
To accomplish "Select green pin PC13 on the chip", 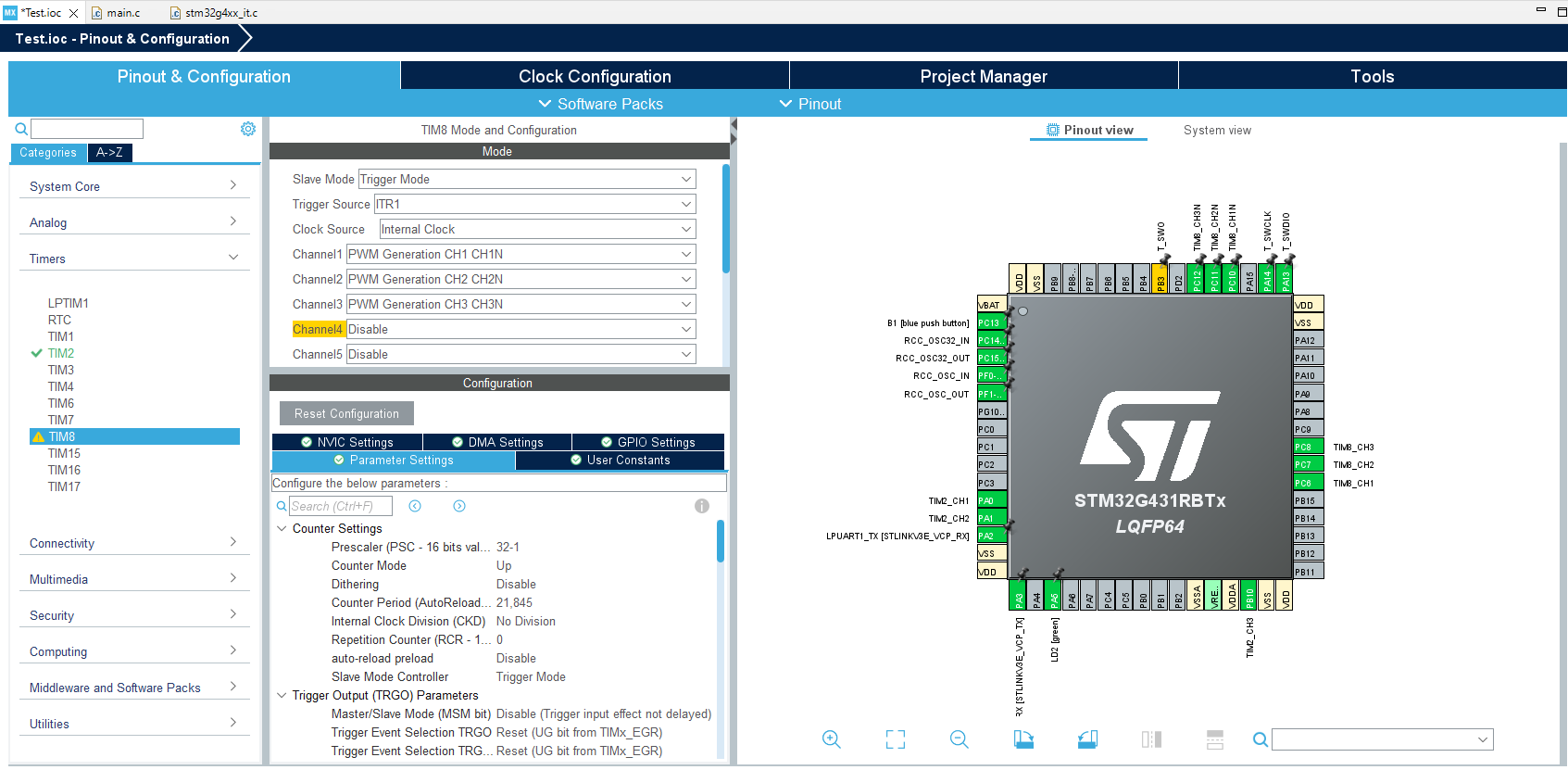I will pos(992,322).
